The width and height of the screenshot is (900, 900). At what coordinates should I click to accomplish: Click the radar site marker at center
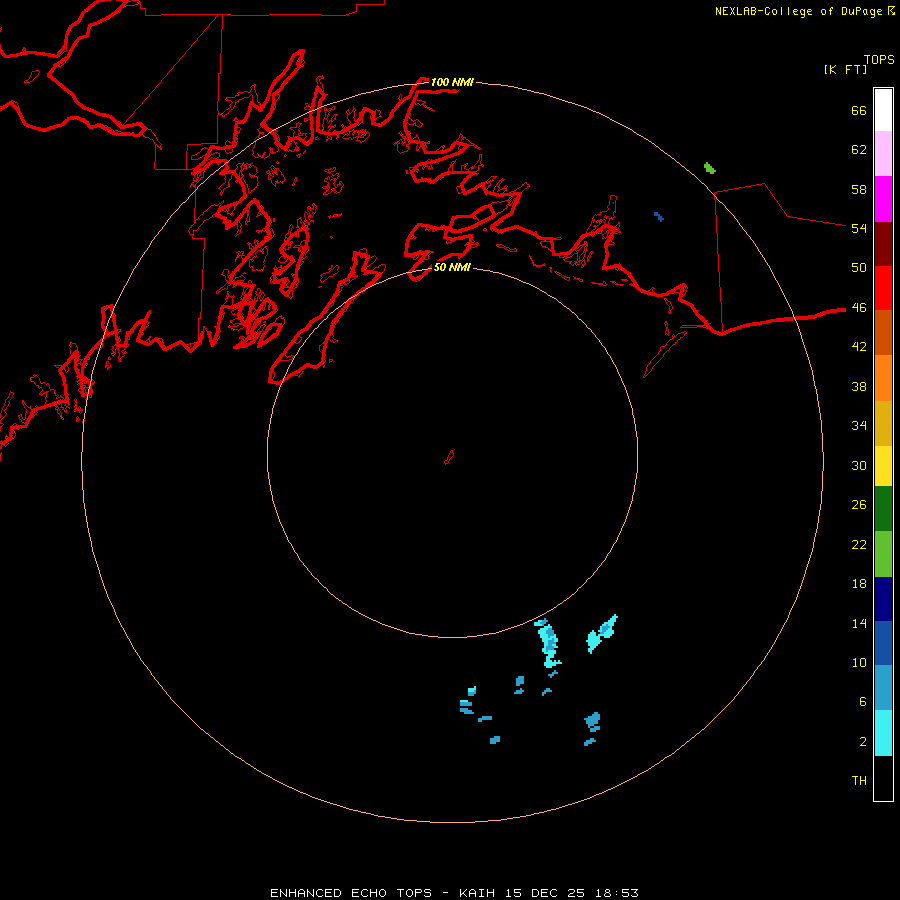[x=449, y=457]
